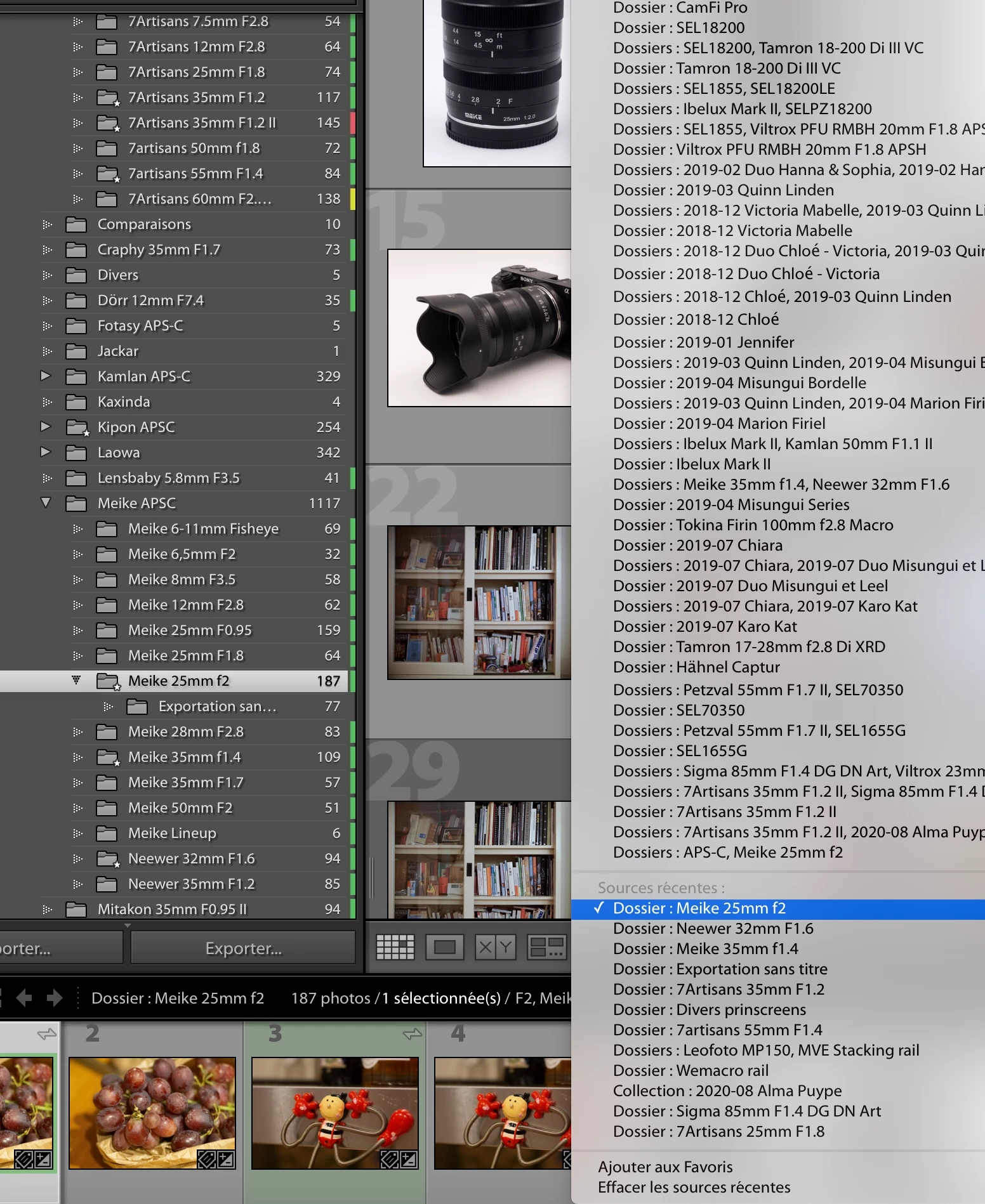Toggle disclosure triangle for Lensbaby 5.8mm F3.5
This screenshot has height=1204, width=985.
(47, 478)
